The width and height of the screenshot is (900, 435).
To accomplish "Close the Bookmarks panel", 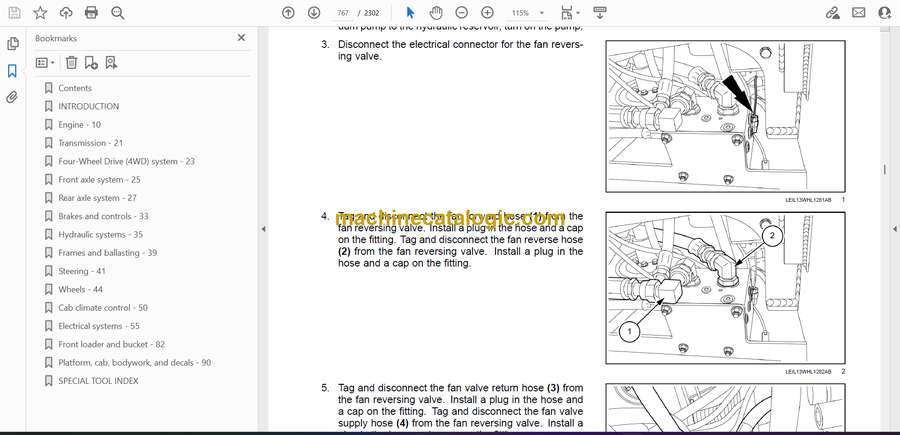I will tap(241, 38).
